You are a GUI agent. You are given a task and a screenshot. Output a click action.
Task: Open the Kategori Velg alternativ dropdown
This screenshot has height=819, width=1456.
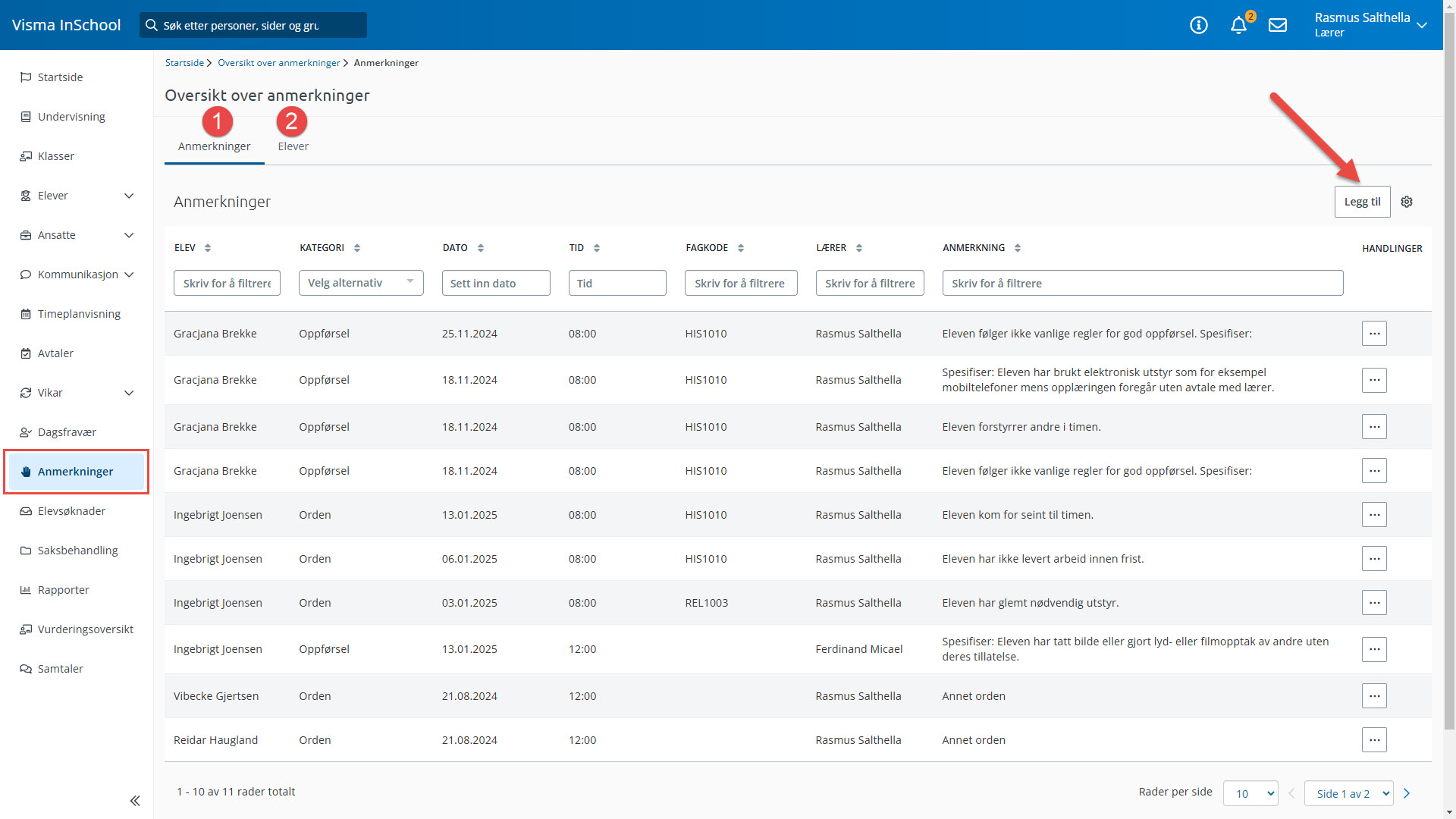[361, 283]
